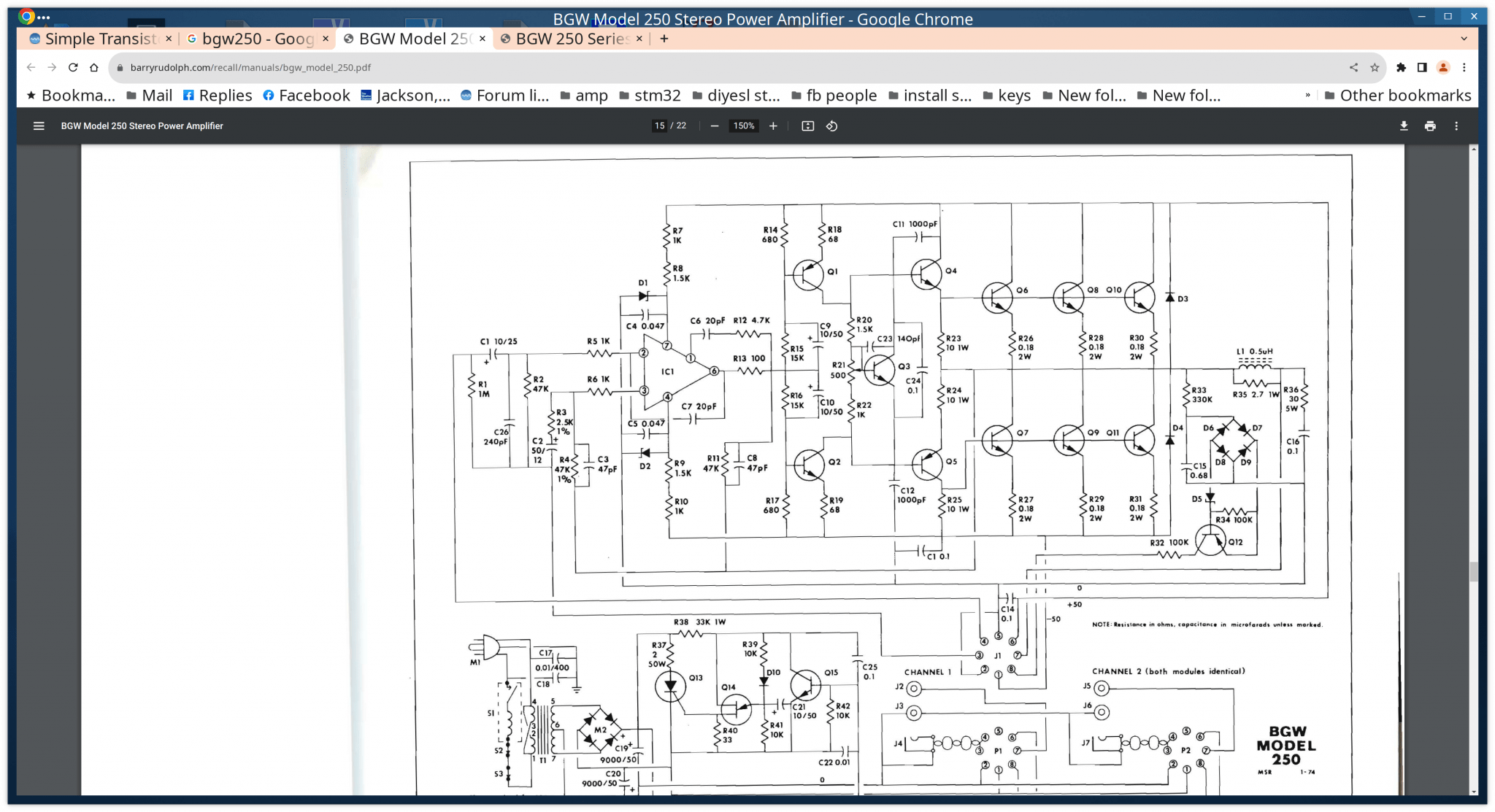The width and height of the screenshot is (1495, 812).
Task: Open the Mail bookmark folder
Action: pyautogui.click(x=149, y=96)
